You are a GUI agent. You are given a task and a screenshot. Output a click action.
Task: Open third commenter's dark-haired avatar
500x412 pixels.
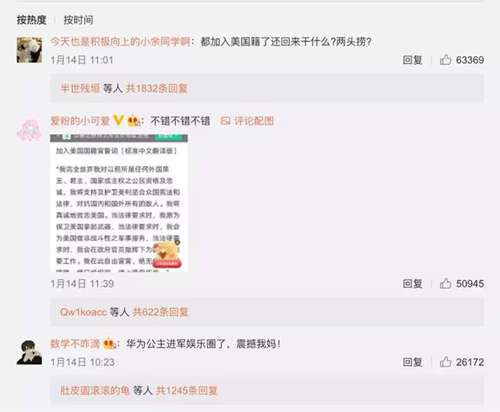[29, 352]
